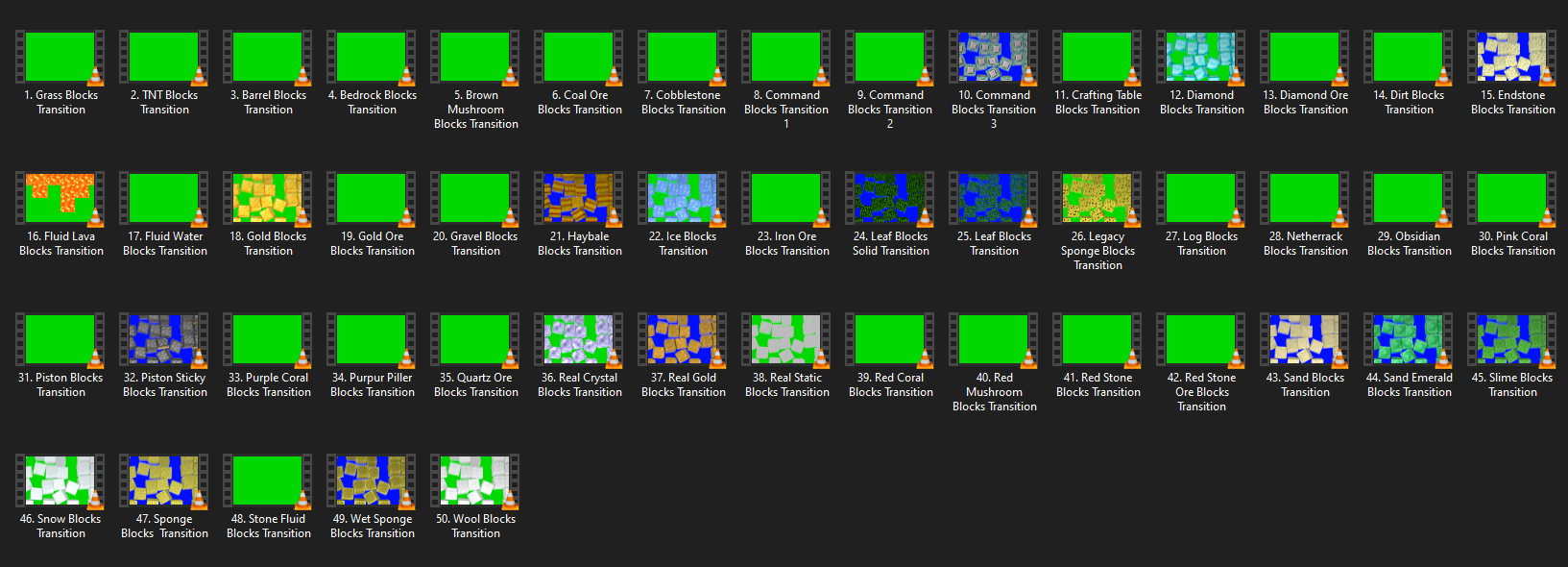Click the Command Blocks Transition 3 thumbnail

[x=993, y=57]
